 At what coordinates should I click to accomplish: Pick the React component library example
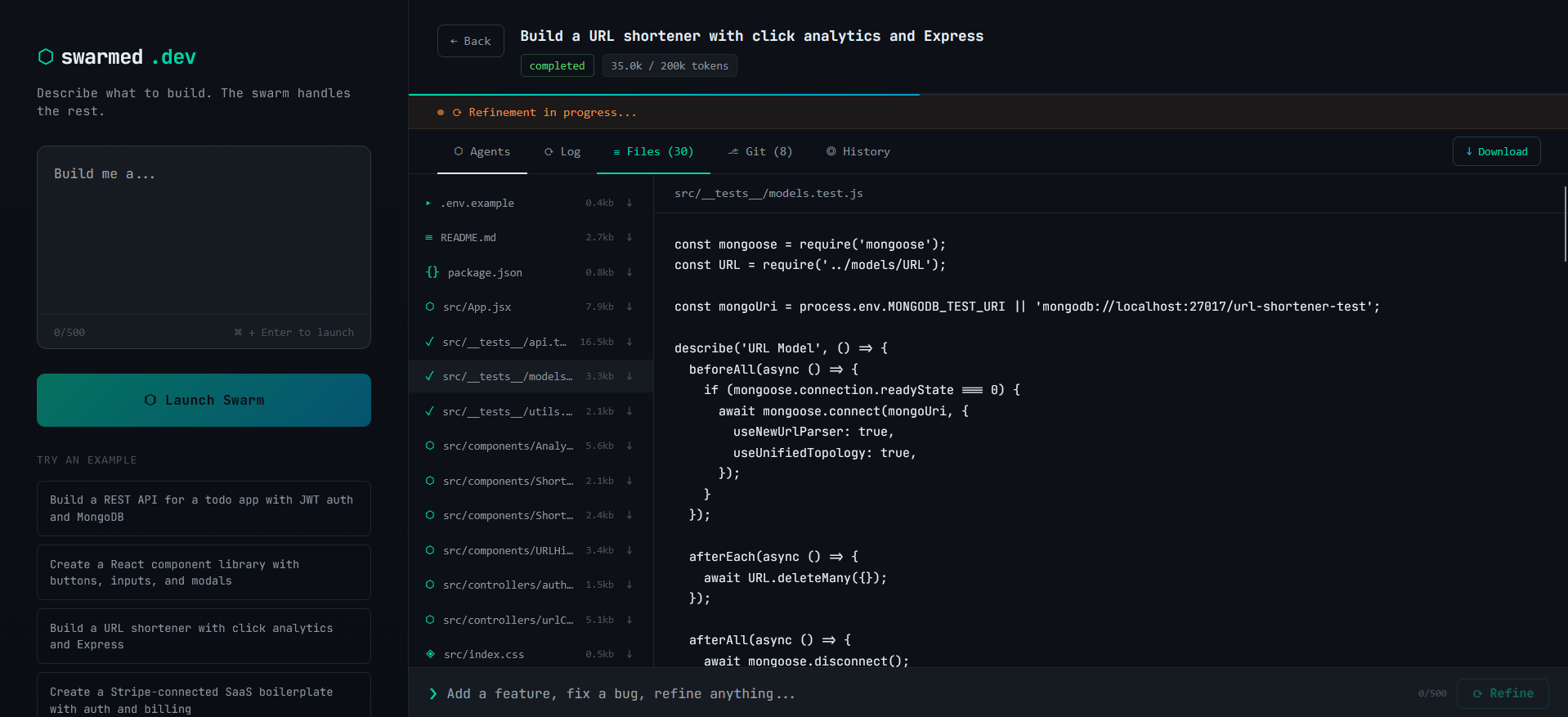click(x=204, y=572)
